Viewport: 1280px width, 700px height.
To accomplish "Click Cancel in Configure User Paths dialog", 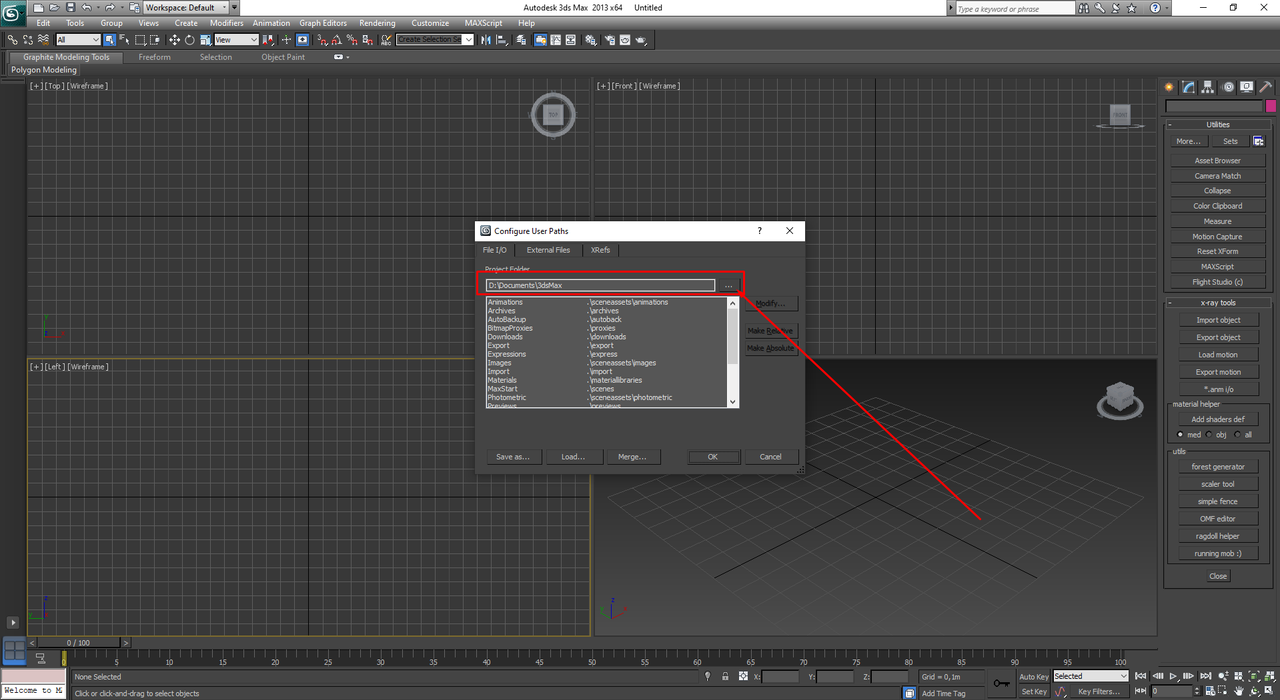I will coord(771,456).
